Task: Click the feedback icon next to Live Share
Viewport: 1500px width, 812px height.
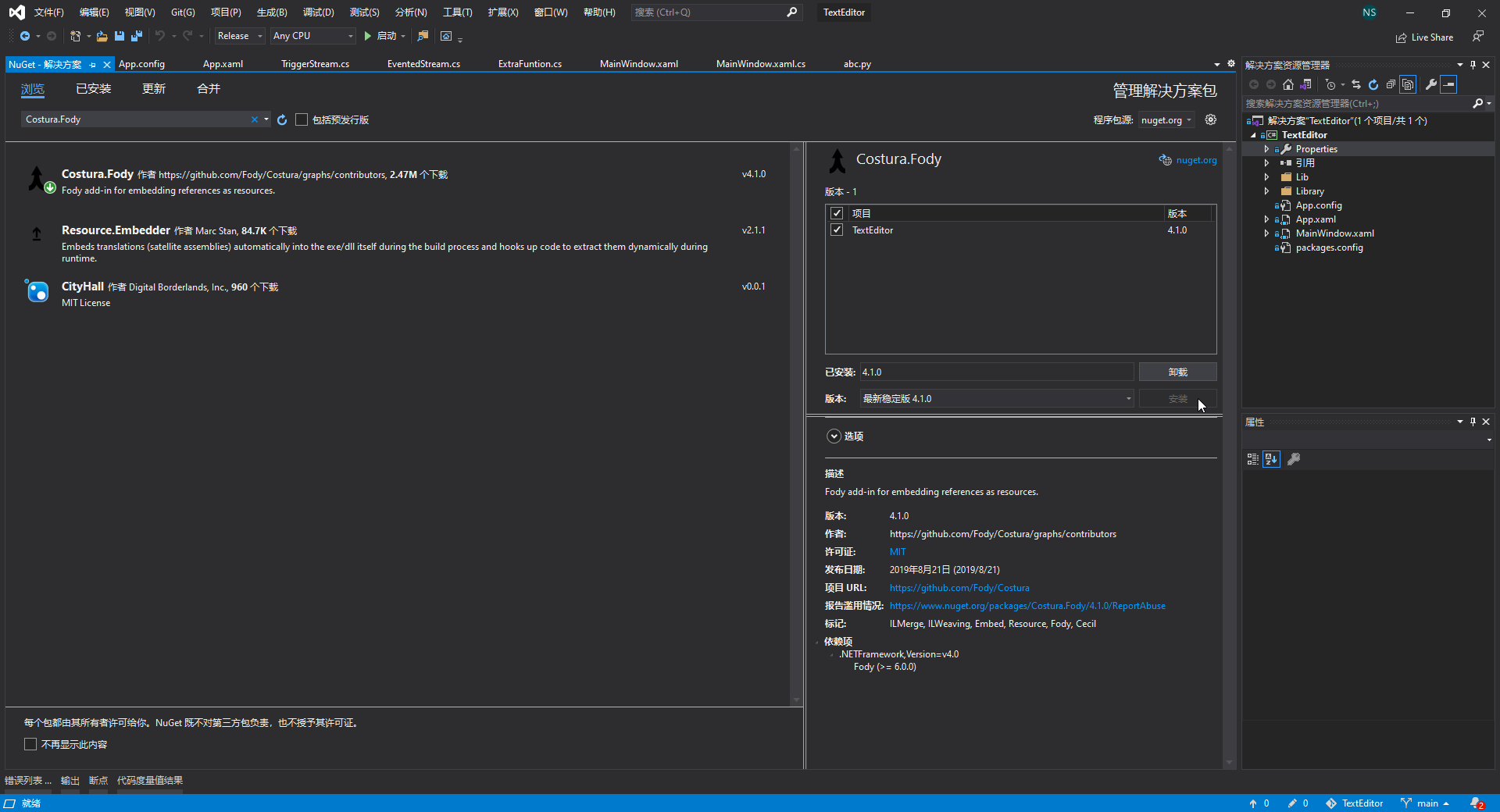Action: point(1478,37)
